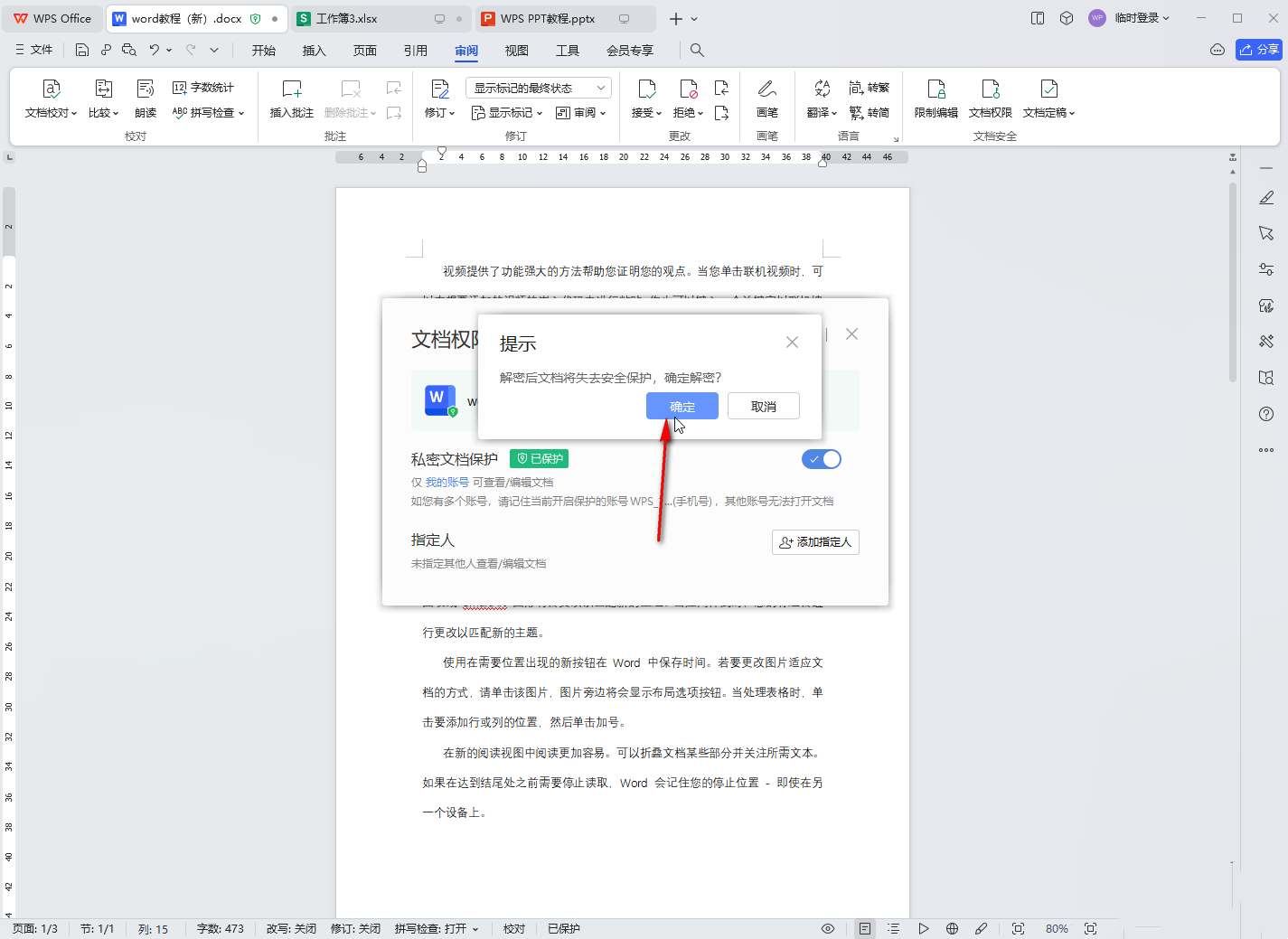Open the 翻译 translate tool
This screenshot has height=939, width=1288.
pyautogui.click(x=822, y=99)
